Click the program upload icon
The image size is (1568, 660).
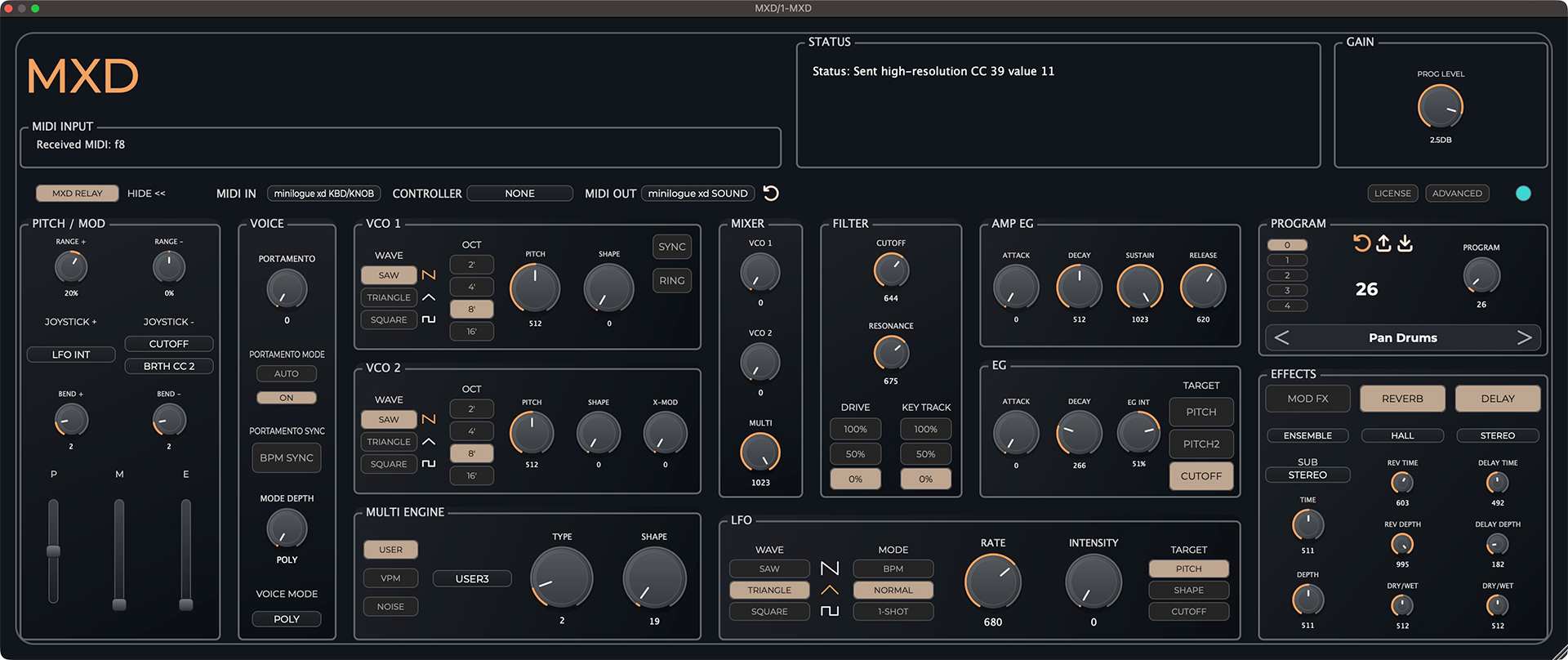1383,243
